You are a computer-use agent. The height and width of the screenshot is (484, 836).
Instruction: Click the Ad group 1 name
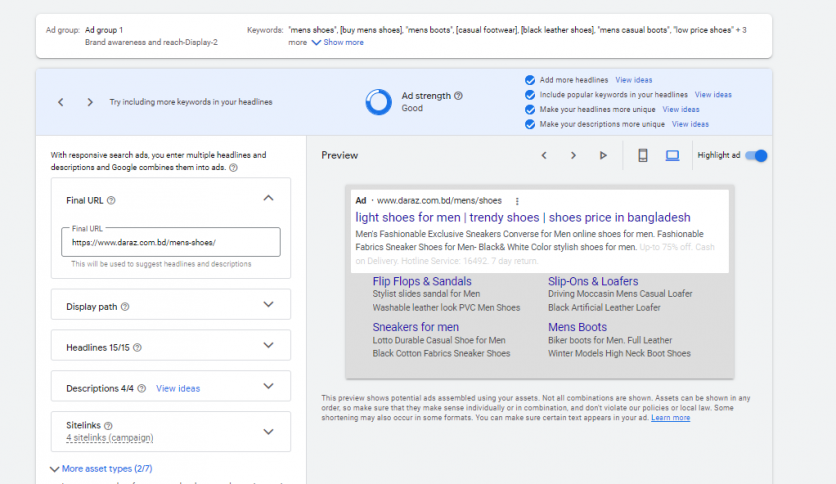(x=104, y=30)
